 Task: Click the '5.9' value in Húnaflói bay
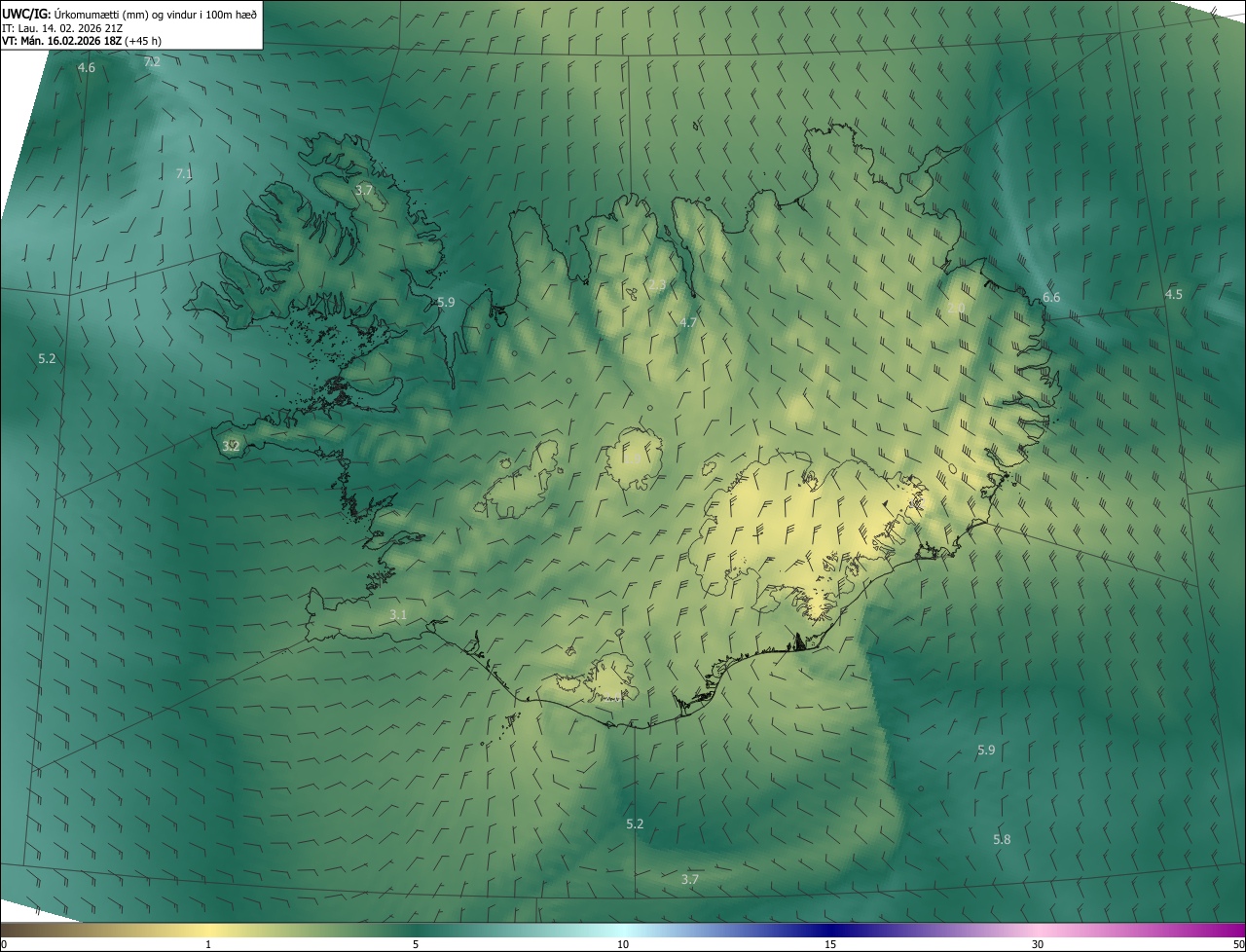click(x=446, y=302)
